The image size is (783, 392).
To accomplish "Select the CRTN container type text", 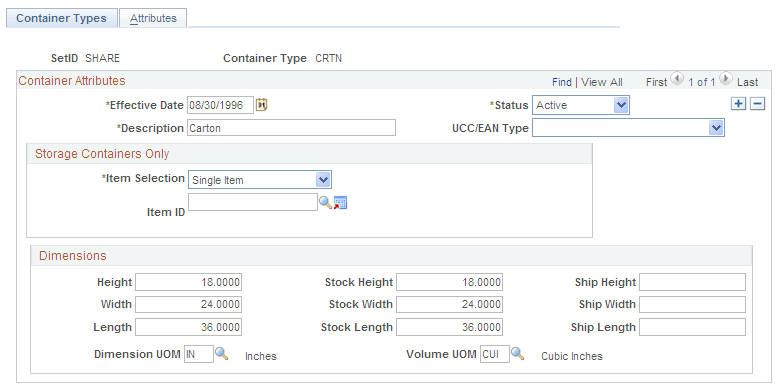I will click(x=329, y=58).
